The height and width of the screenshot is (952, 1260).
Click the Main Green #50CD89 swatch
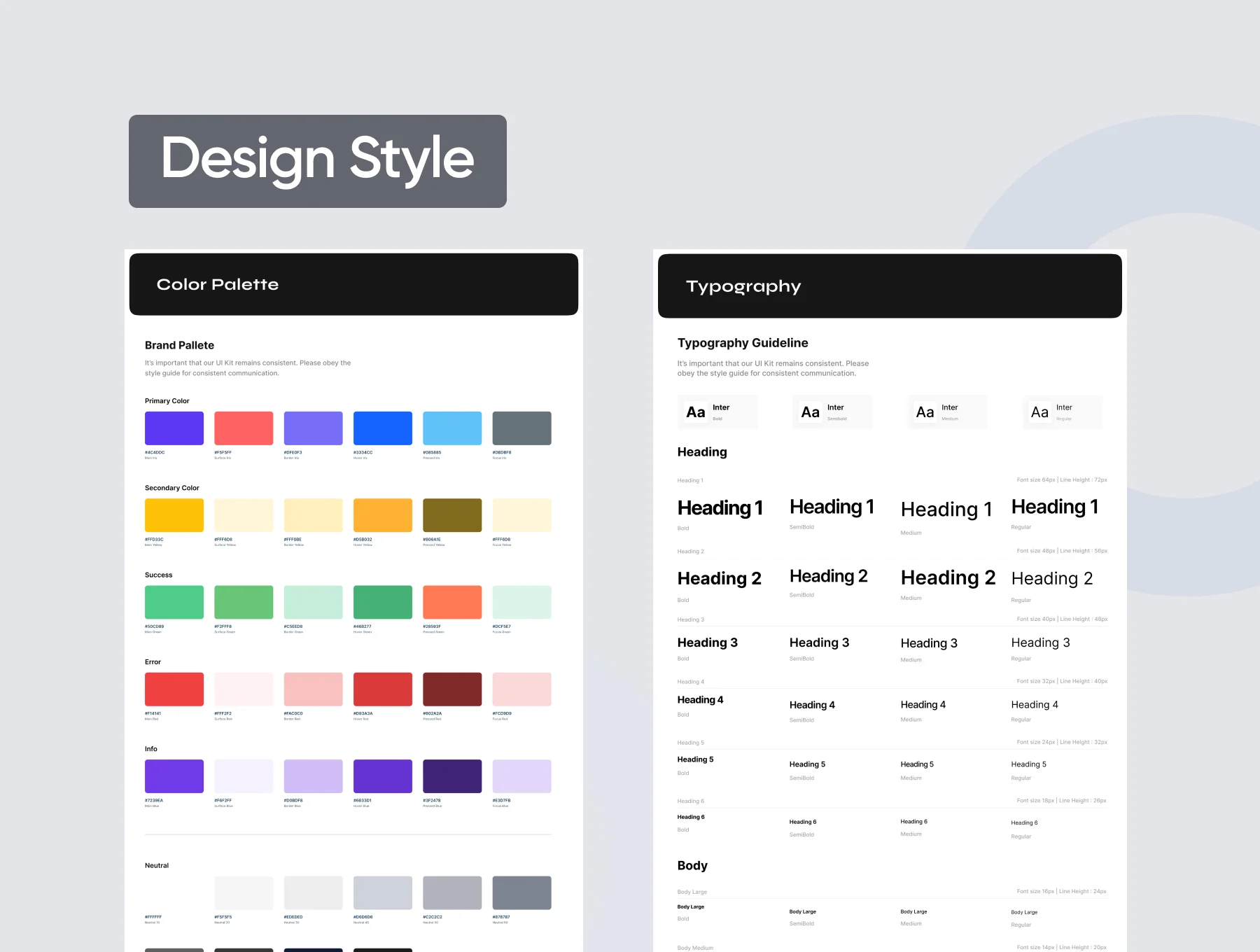click(x=174, y=602)
